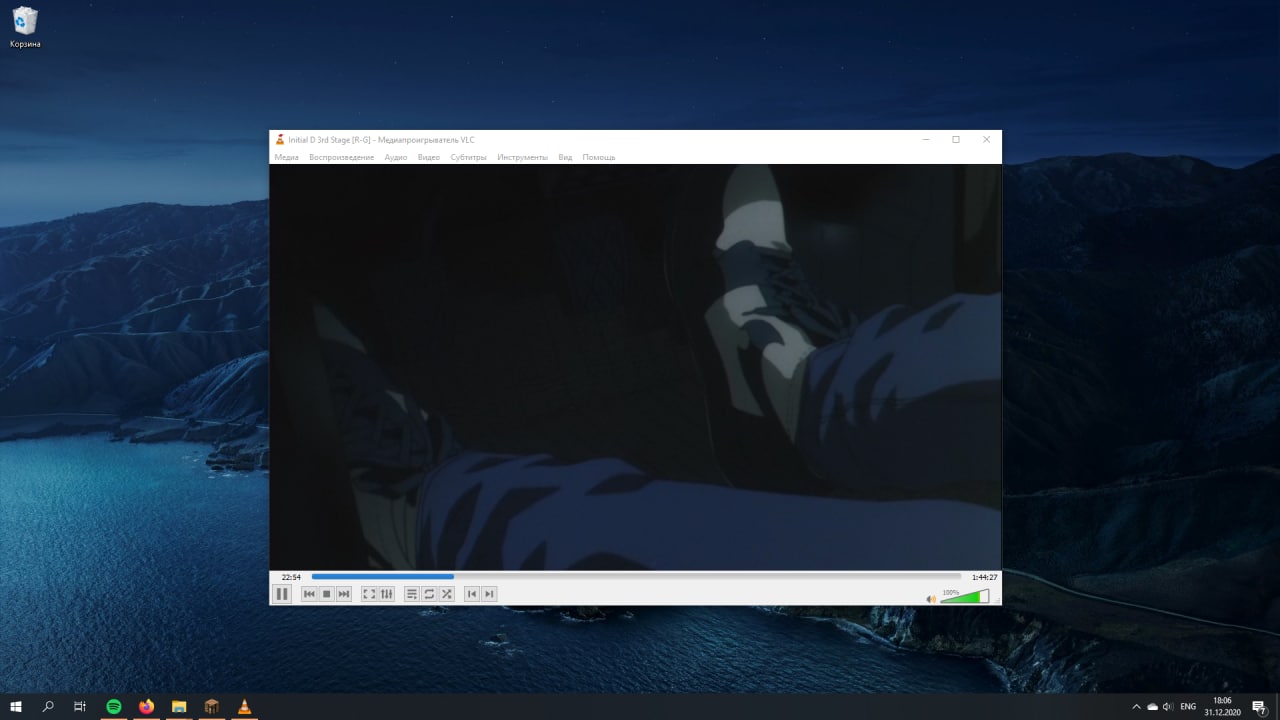Change ENG input language
Screen dimensions: 1280x720
[1188, 707]
